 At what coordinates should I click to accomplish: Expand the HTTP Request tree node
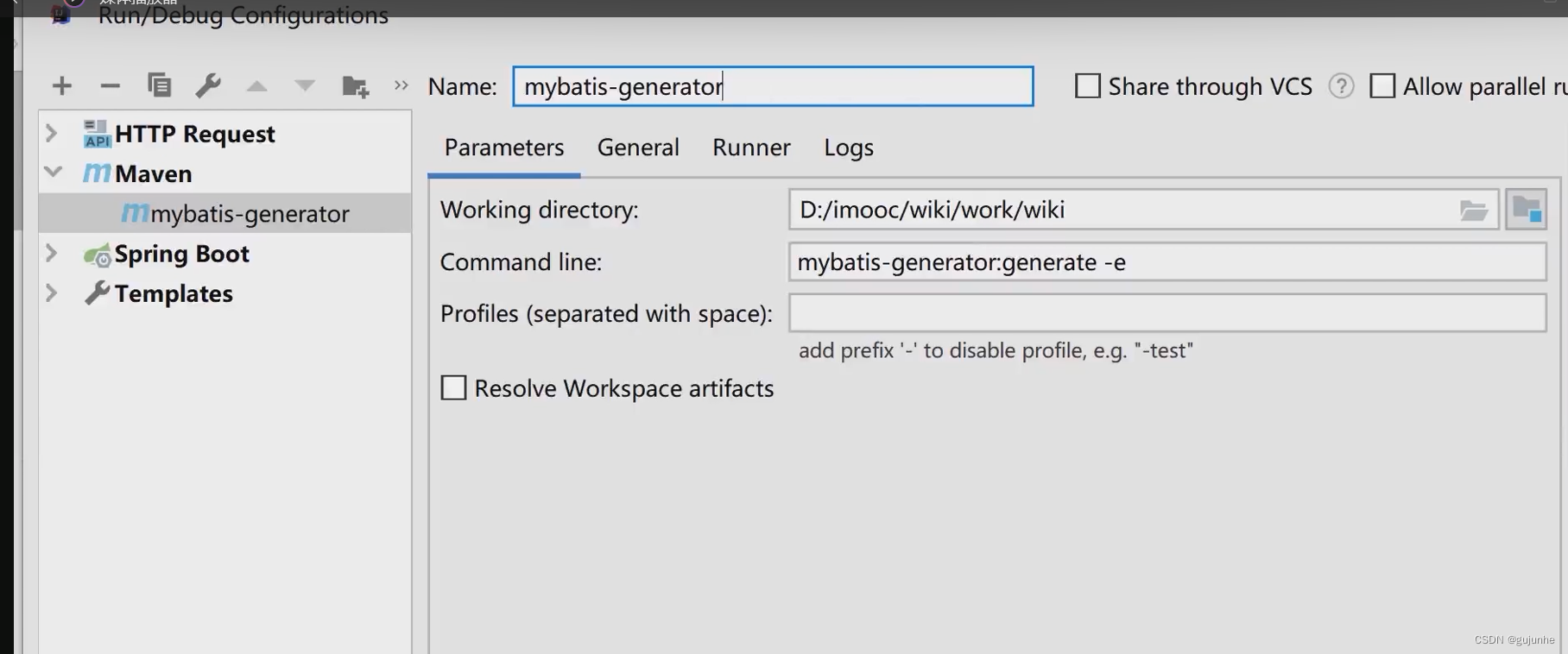52,134
